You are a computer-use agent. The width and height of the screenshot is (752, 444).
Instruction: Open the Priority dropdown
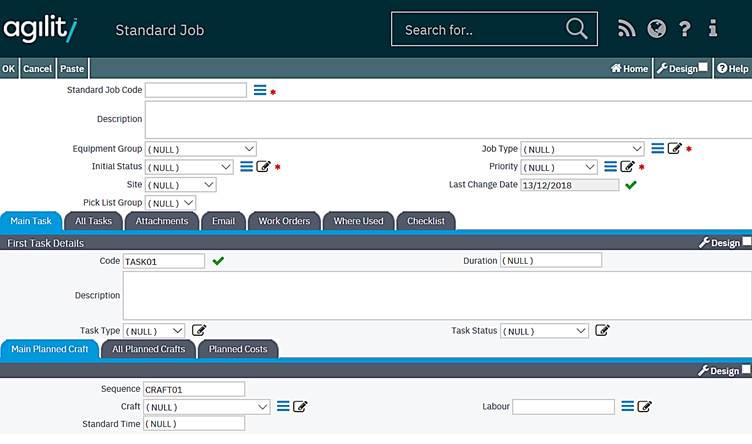(x=559, y=167)
